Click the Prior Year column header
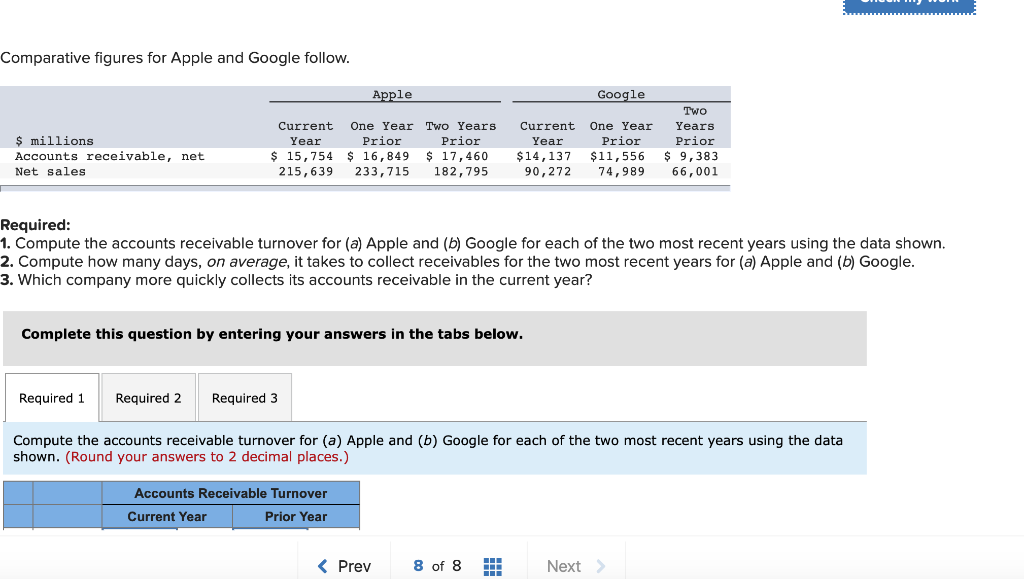Image resolution: width=1024 pixels, height=579 pixels. [296, 516]
